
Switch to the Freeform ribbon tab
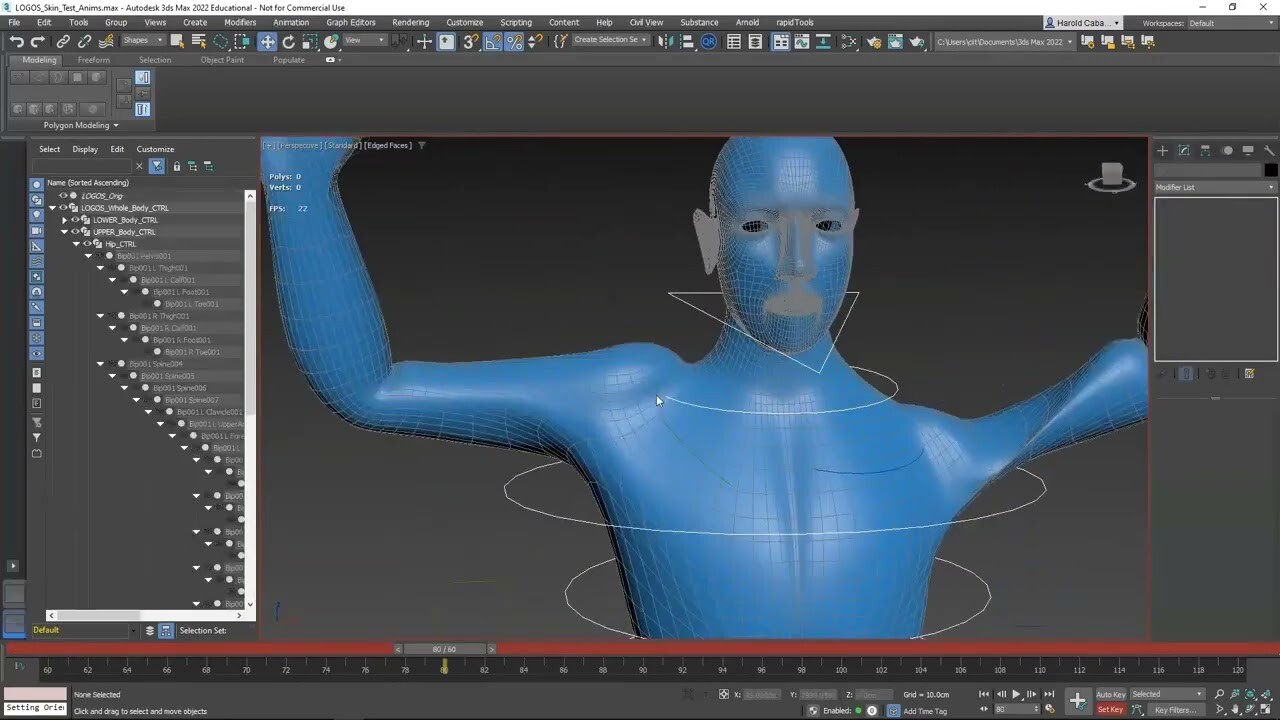click(x=94, y=60)
